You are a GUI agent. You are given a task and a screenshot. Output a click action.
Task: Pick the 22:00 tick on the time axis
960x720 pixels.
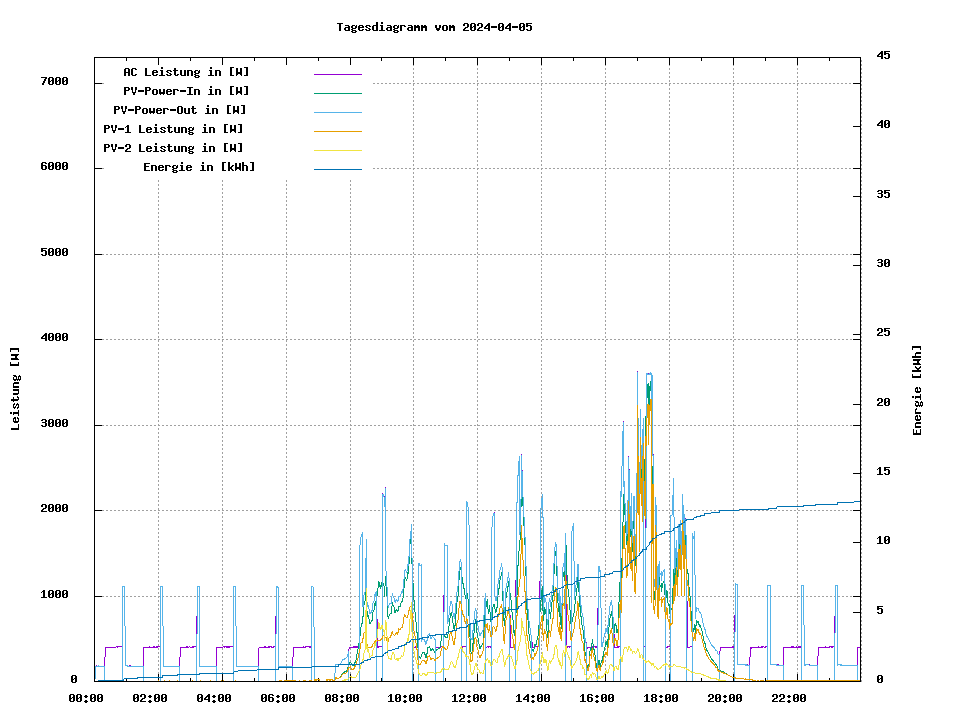pos(789,698)
